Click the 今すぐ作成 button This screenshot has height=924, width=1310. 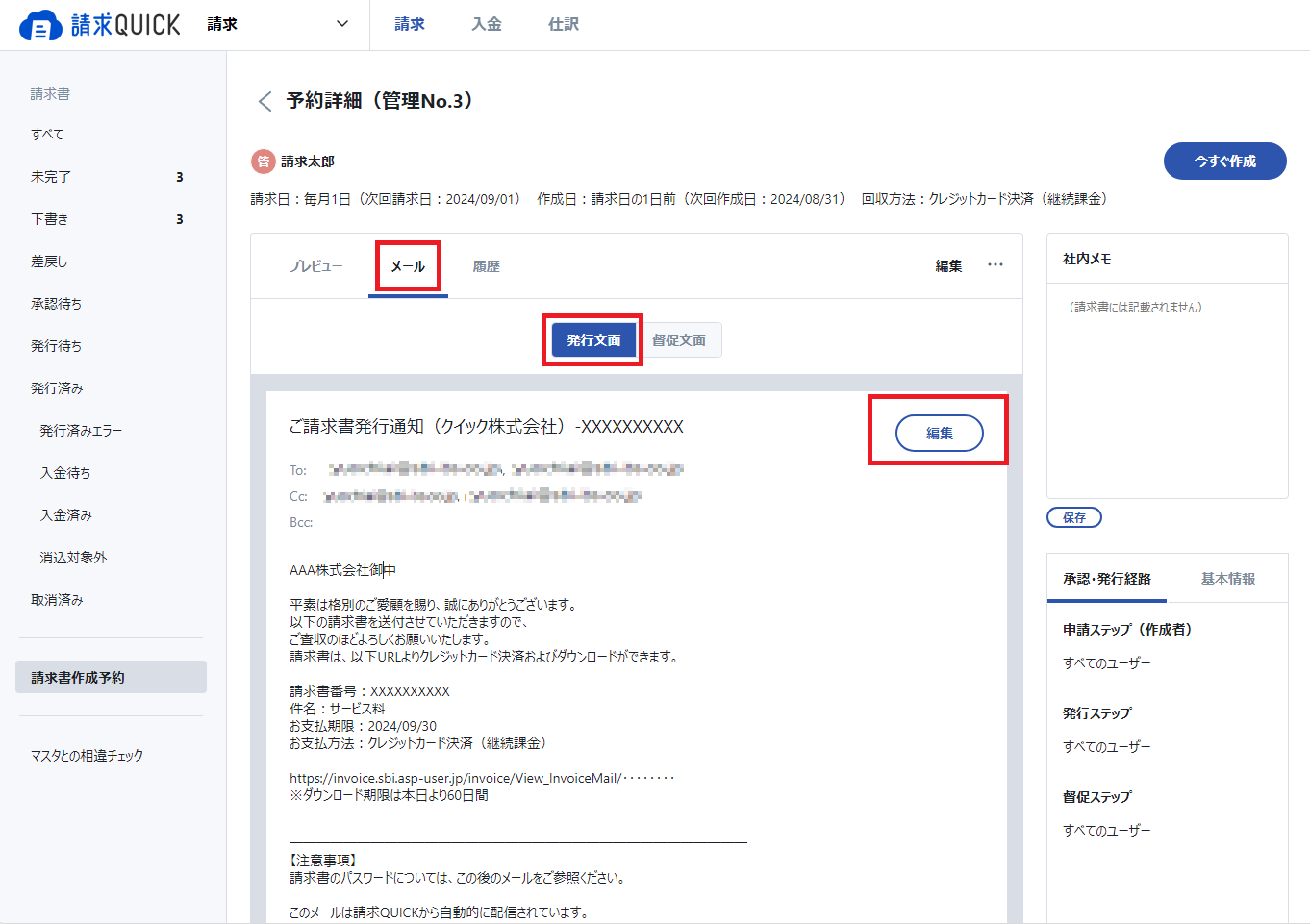1225,162
